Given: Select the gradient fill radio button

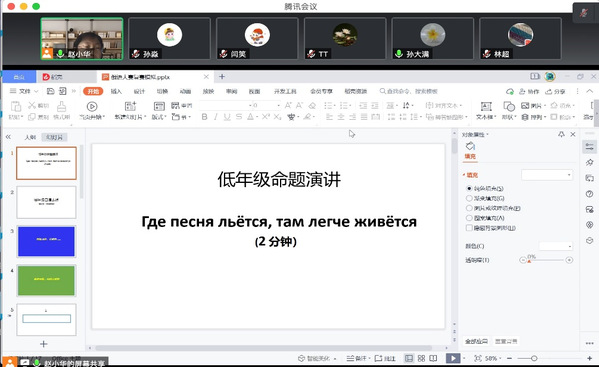Looking at the screenshot, I should (x=469, y=198).
